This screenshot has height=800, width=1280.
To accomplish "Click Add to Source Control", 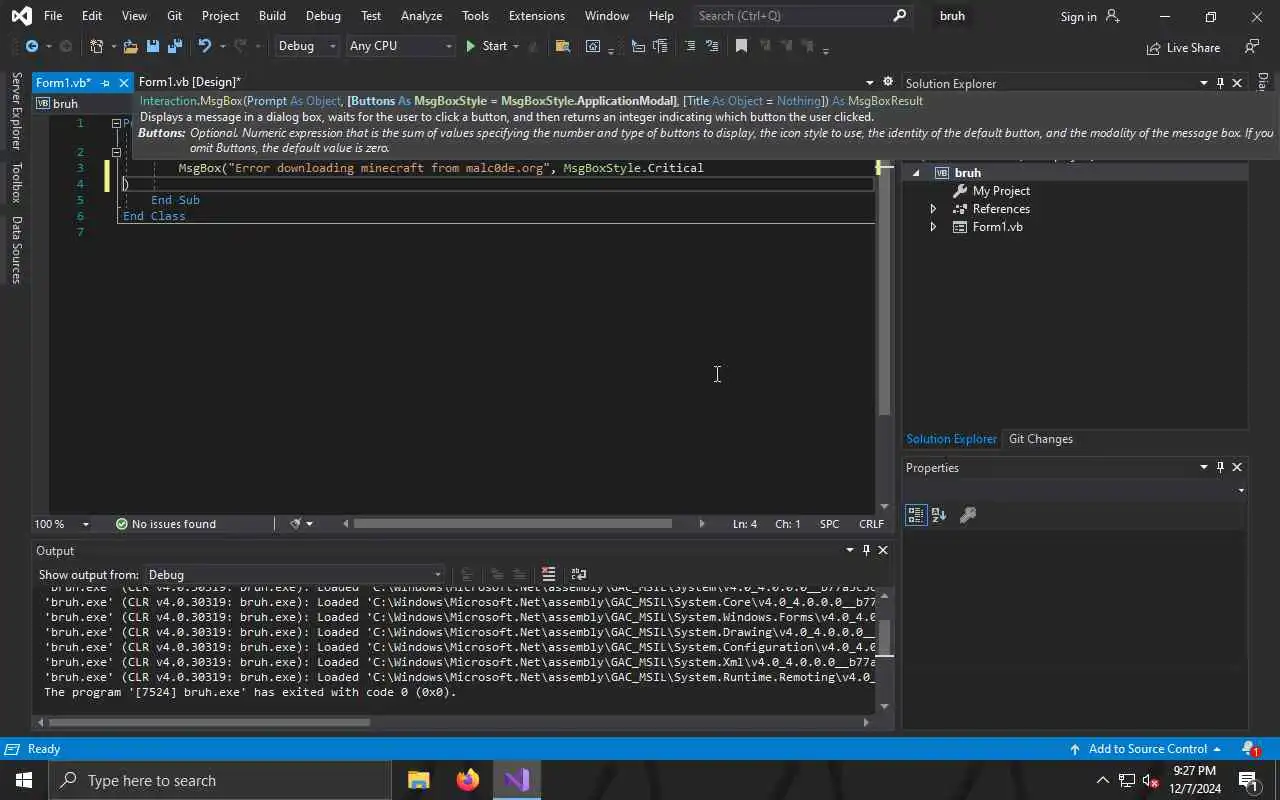I will click(1146, 749).
